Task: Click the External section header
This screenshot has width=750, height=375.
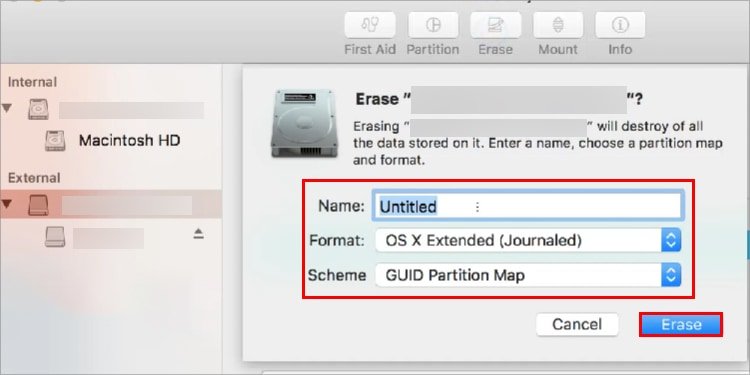Action: [34, 178]
